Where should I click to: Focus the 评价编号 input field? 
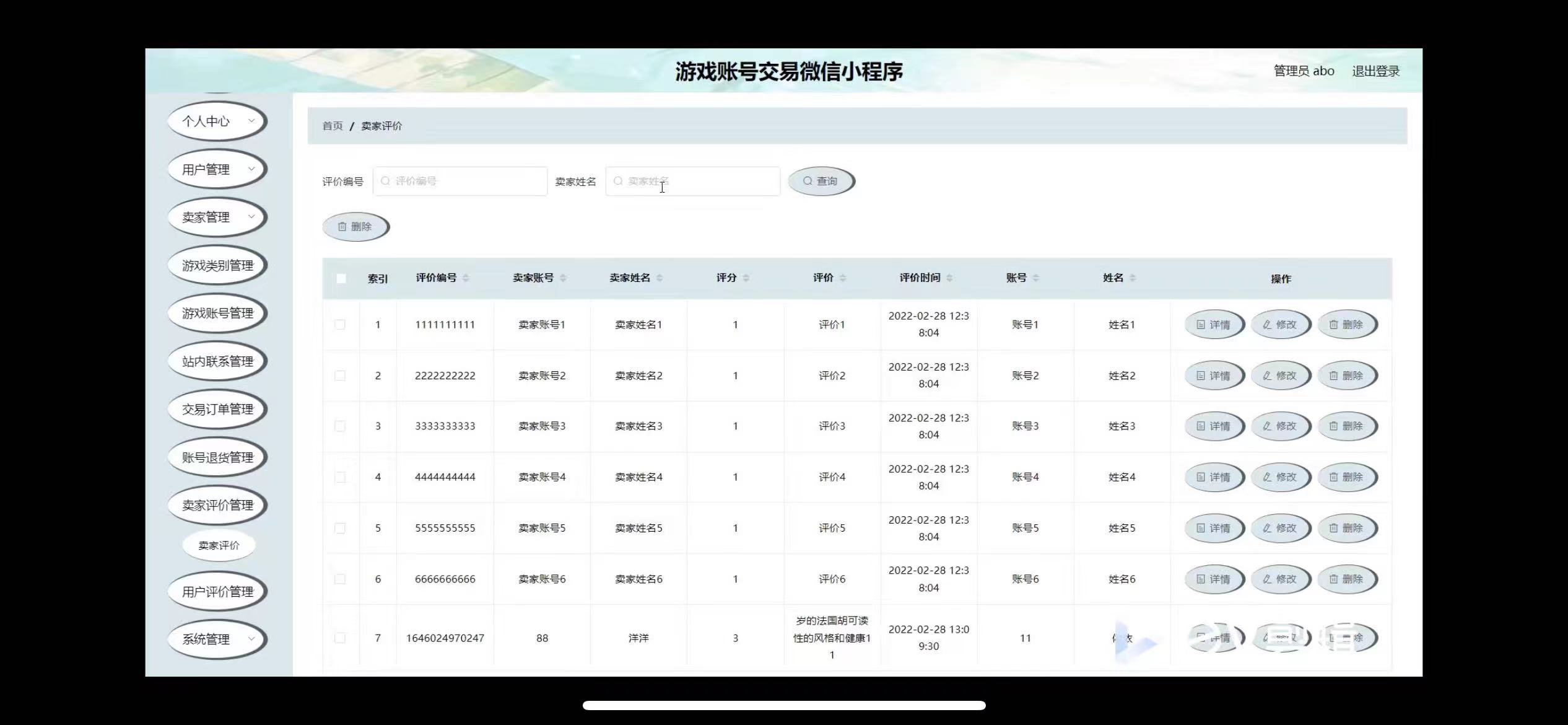tap(460, 181)
